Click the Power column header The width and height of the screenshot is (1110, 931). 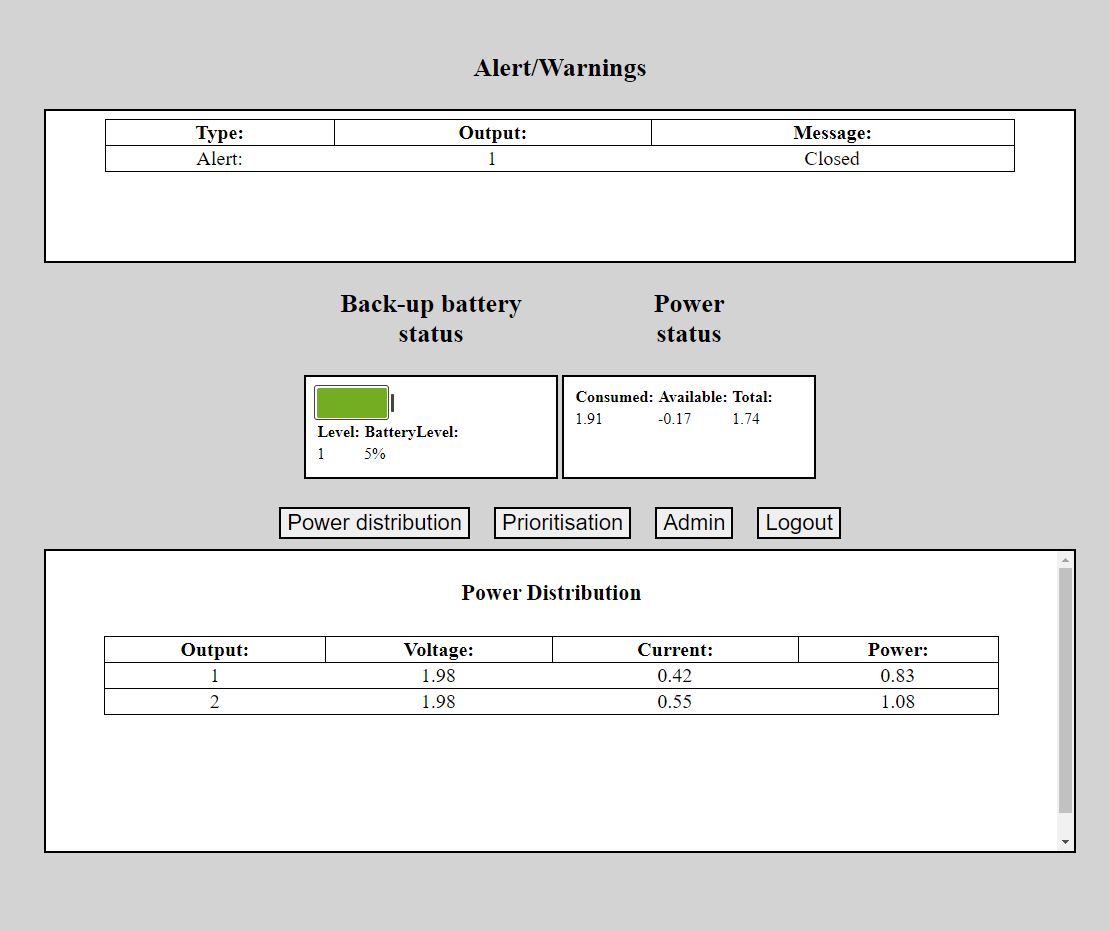point(897,650)
